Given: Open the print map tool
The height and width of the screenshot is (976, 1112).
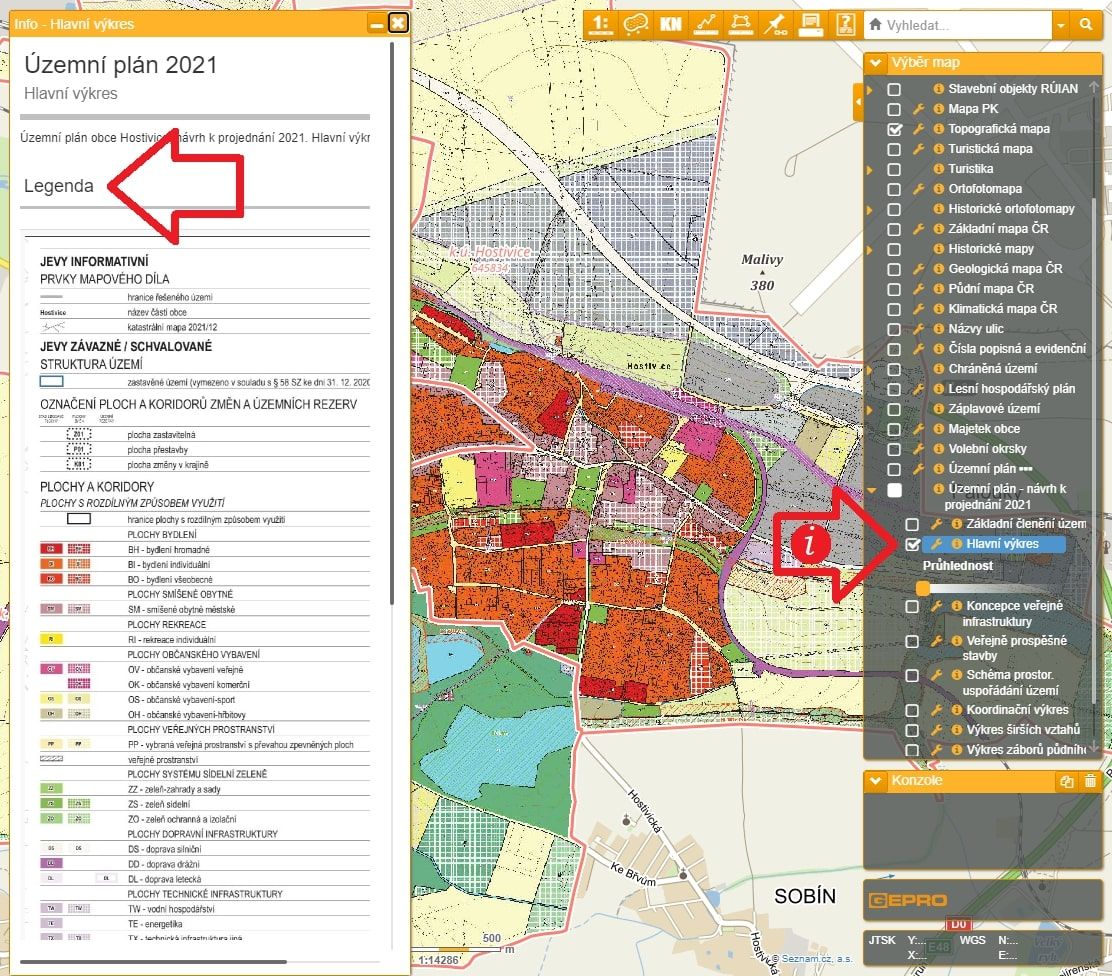Looking at the screenshot, I should point(811,24).
